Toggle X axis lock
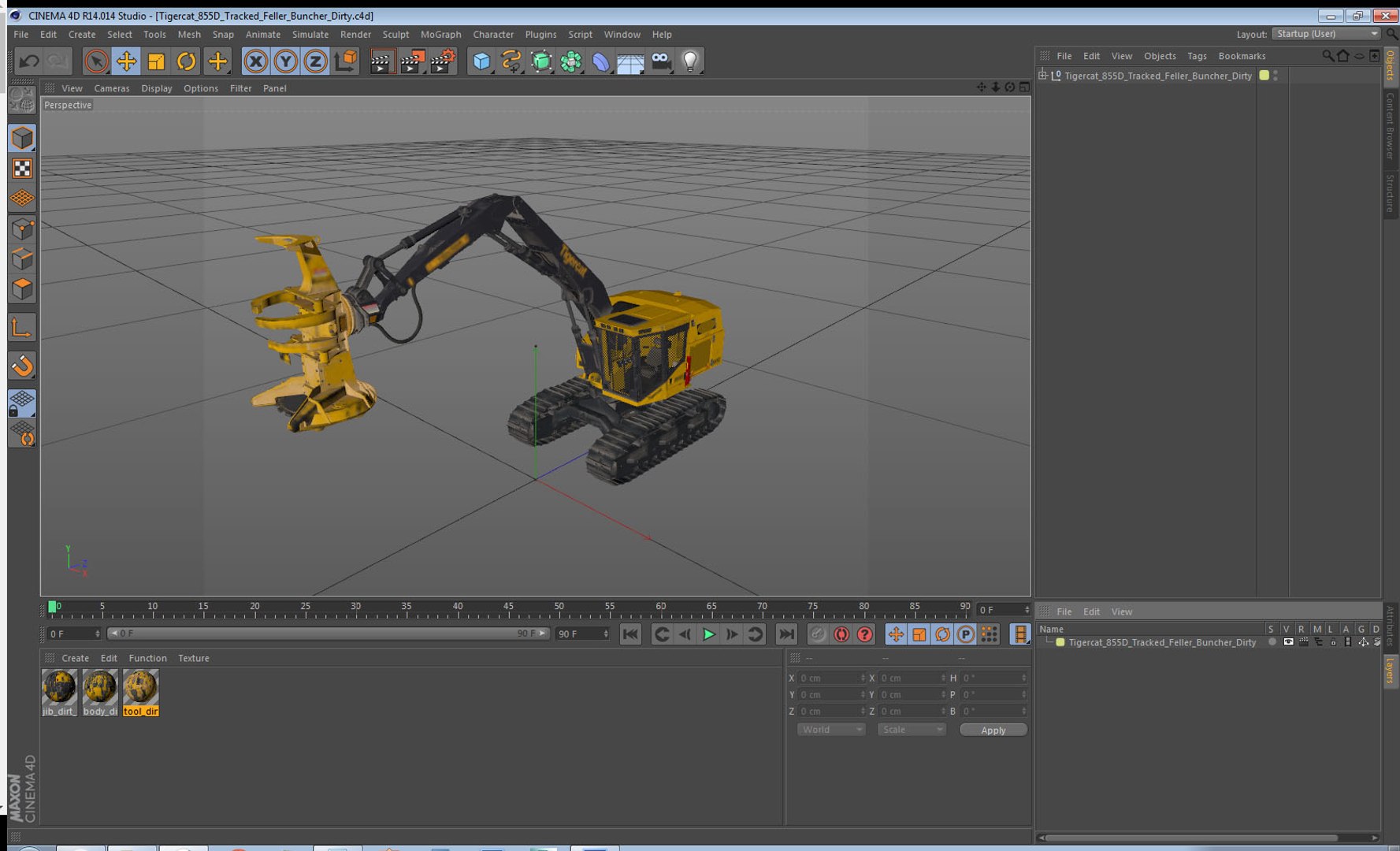The width and height of the screenshot is (1400, 851). click(255, 61)
